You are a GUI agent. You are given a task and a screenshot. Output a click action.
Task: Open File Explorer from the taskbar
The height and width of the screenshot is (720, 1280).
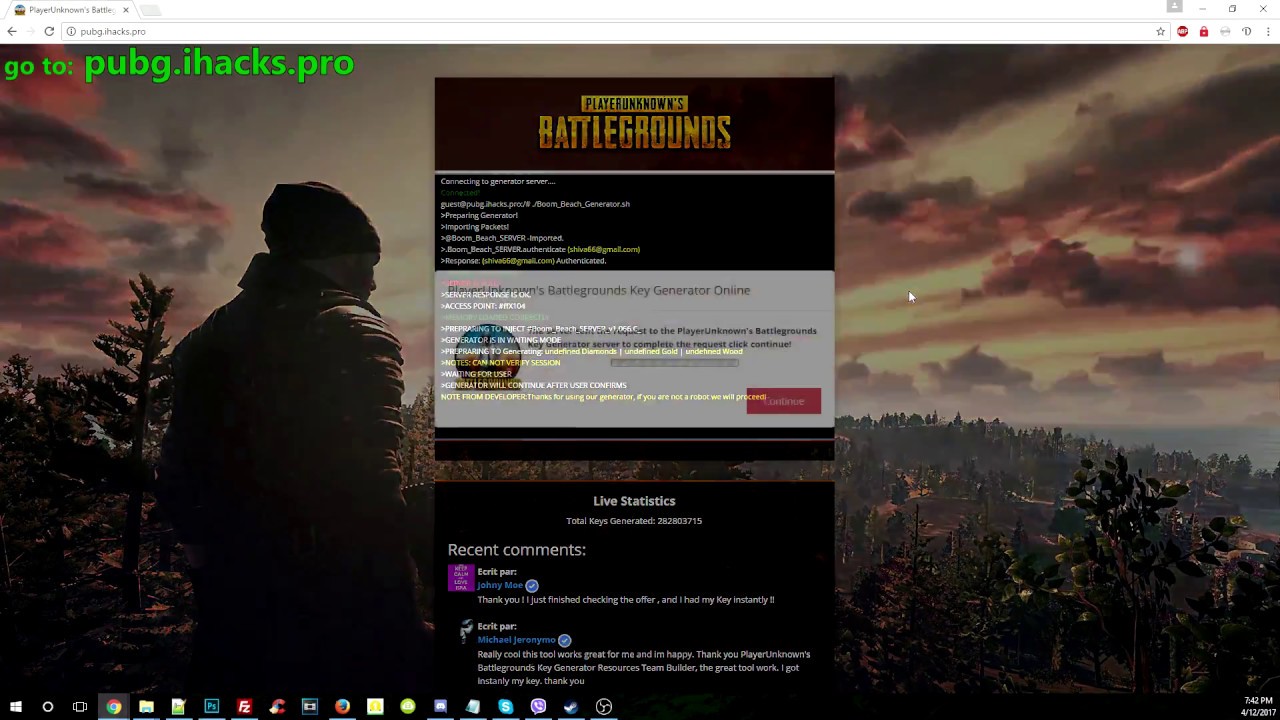pos(146,707)
